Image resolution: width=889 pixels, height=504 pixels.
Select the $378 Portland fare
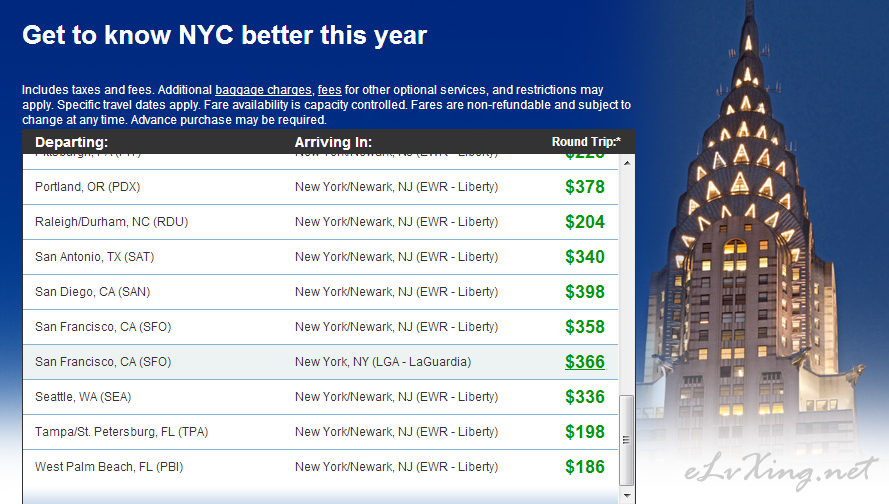(585, 187)
